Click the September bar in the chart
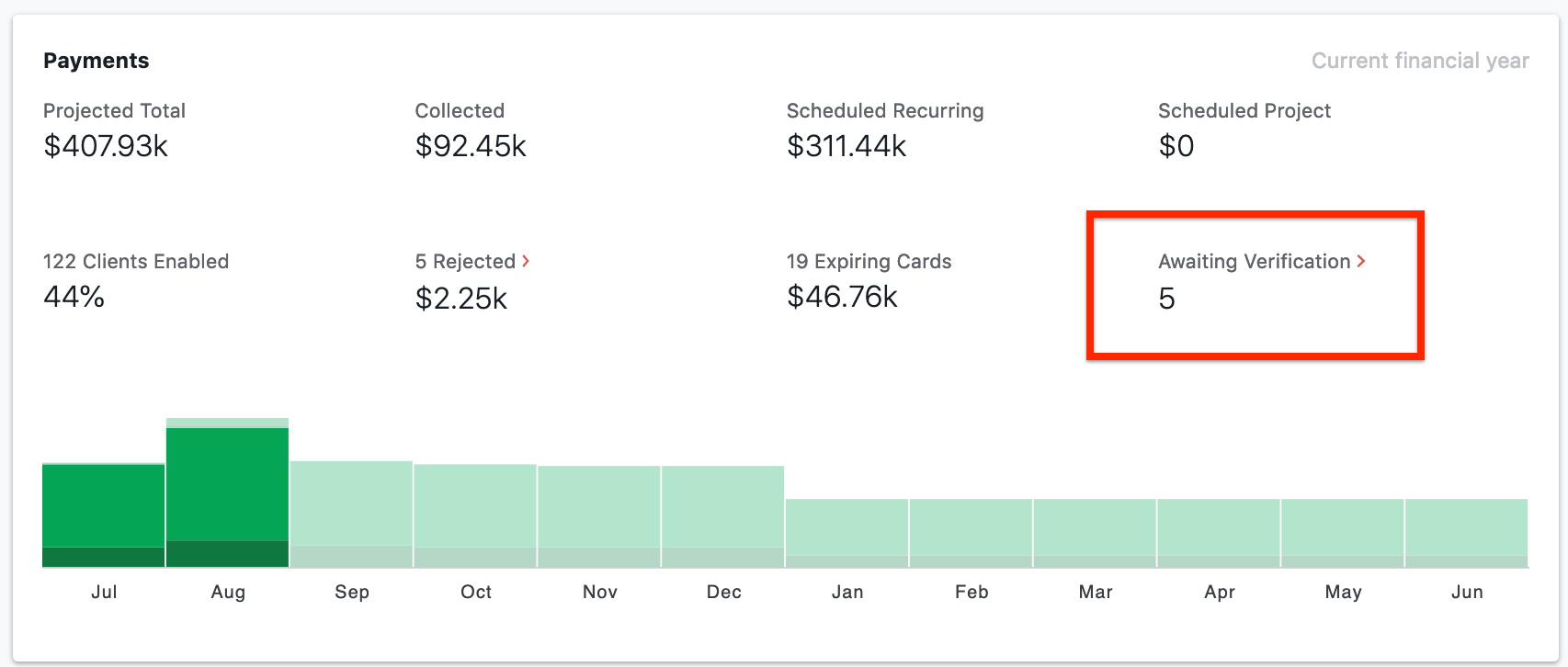The height and width of the screenshot is (667, 1568). (x=351, y=514)
